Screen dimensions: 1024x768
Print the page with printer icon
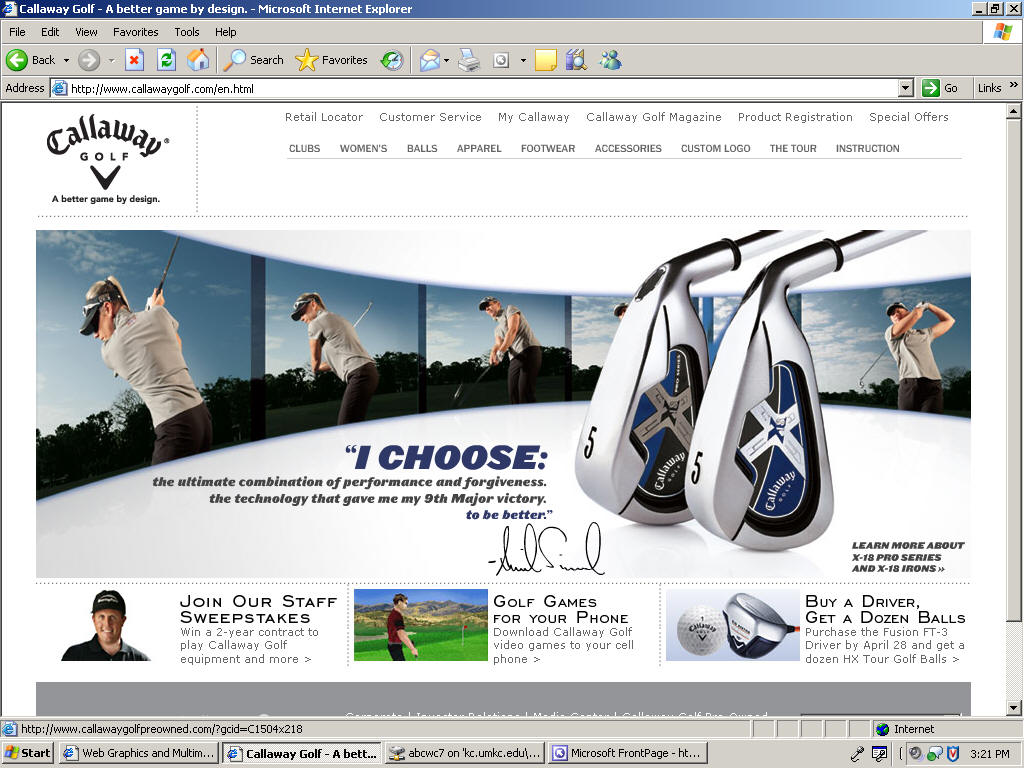(x=469, y=60)
